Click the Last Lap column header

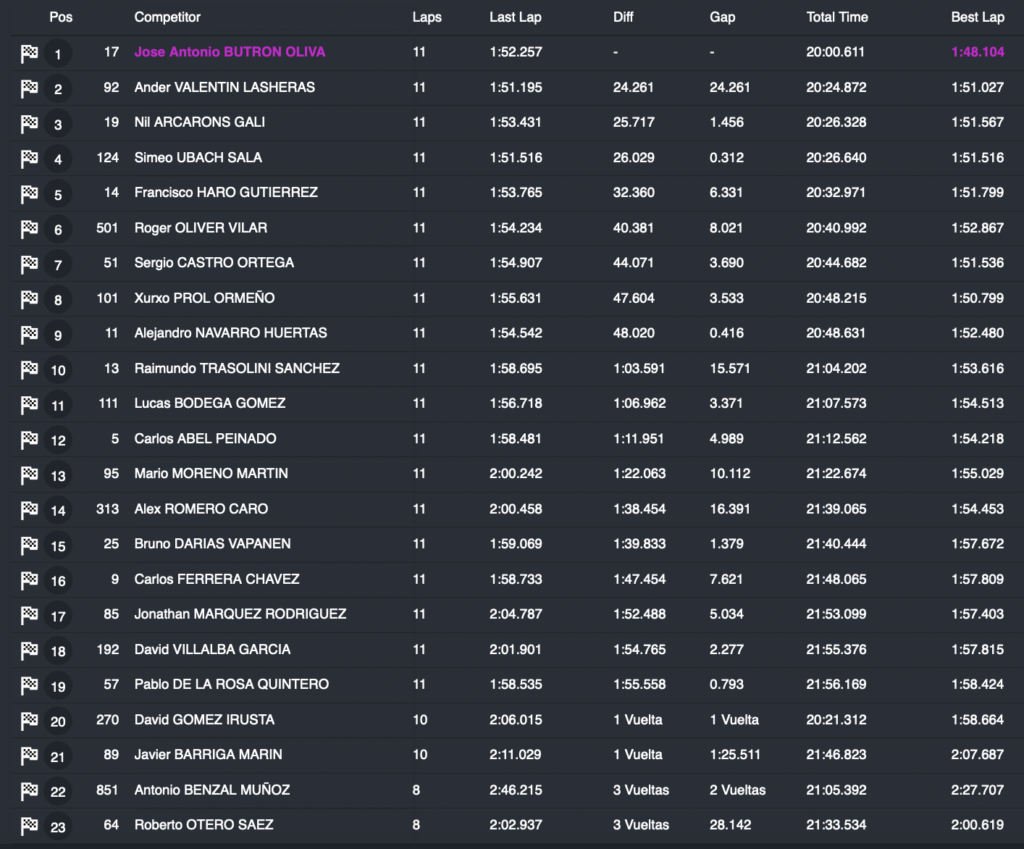coord(515,17)
